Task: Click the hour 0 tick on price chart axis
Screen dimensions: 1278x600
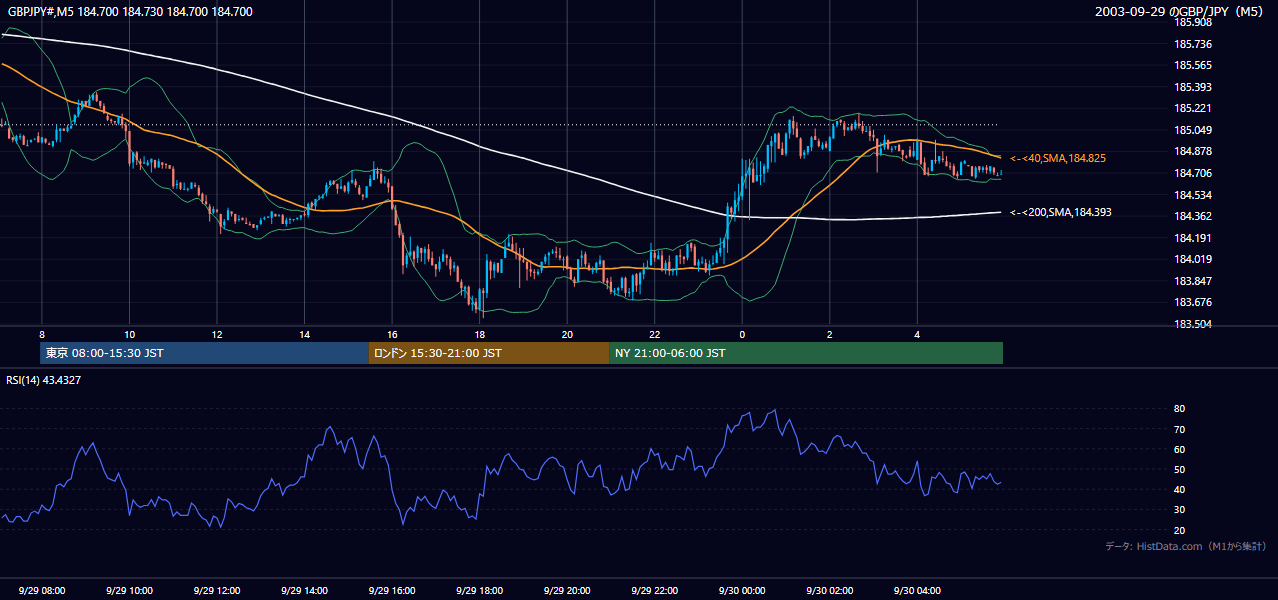Action: (x=742, y=334)
